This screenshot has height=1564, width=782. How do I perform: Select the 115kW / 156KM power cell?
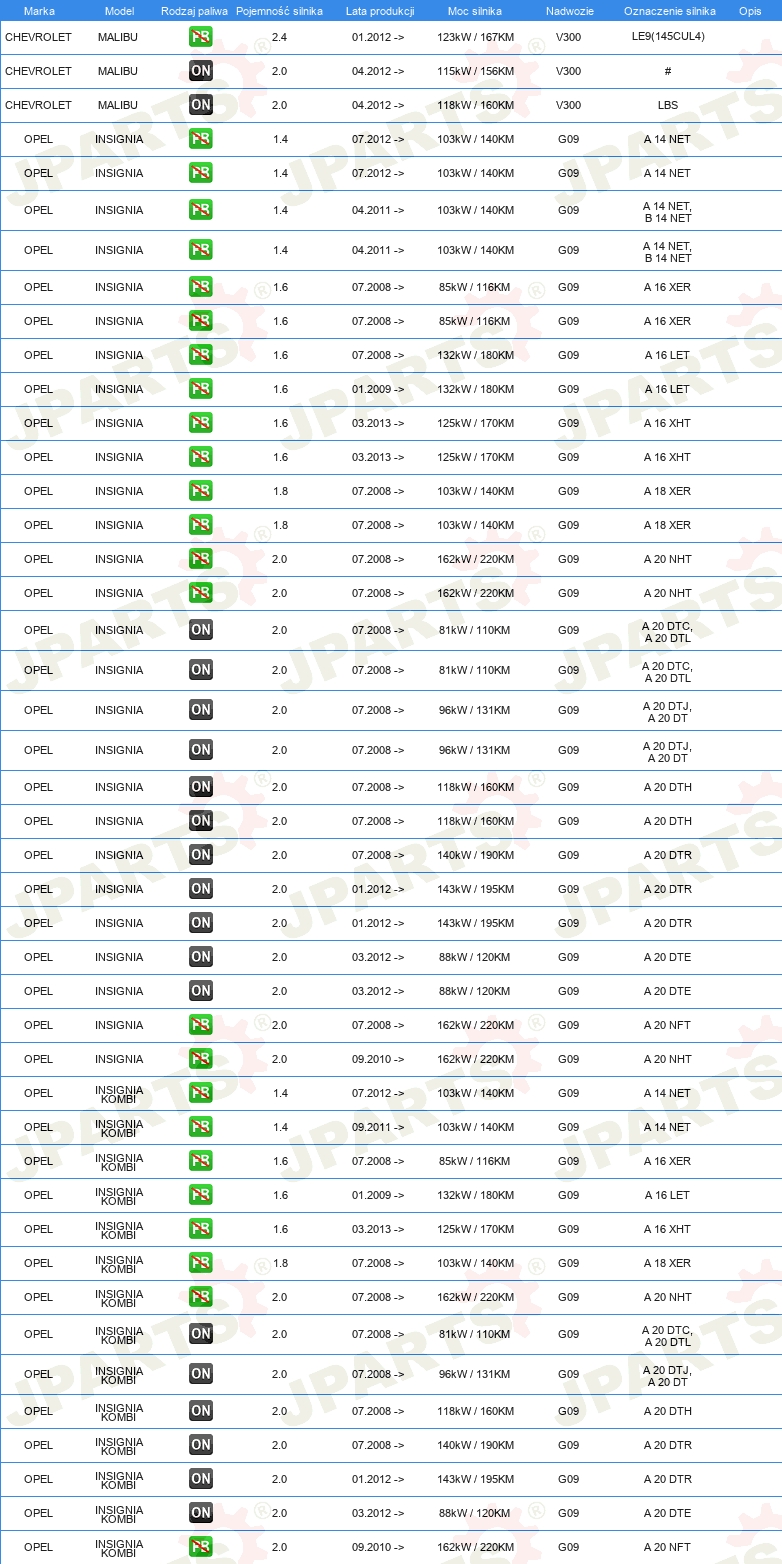(476, 71)
